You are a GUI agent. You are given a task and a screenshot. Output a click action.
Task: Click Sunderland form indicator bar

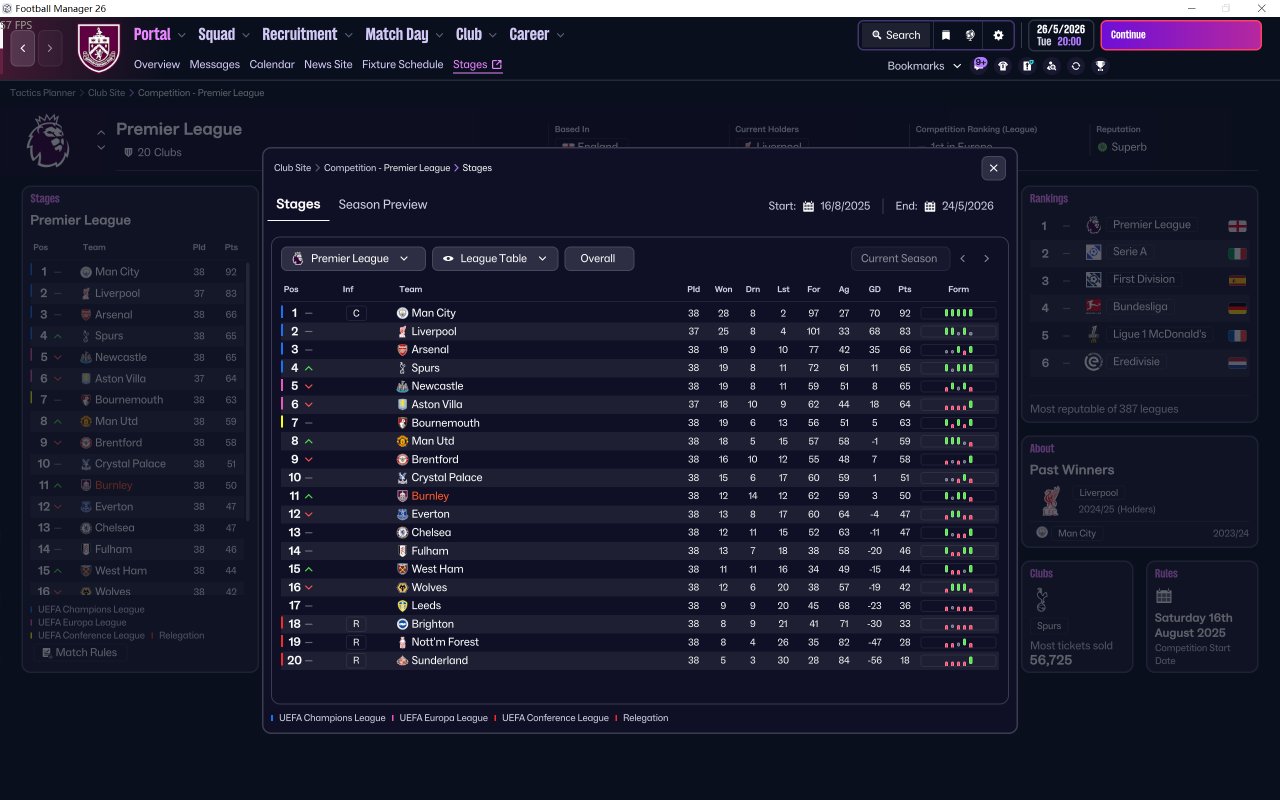tap(958, 661)
